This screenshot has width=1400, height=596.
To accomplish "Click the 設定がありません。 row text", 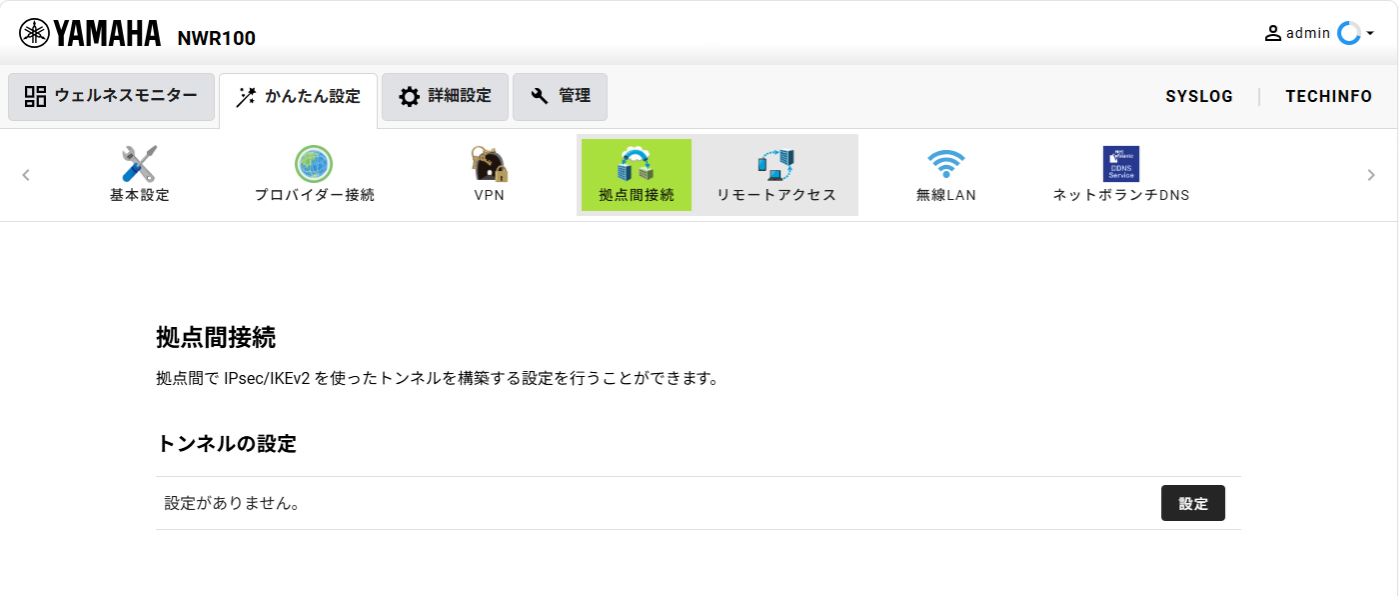I will pos(233,503).
